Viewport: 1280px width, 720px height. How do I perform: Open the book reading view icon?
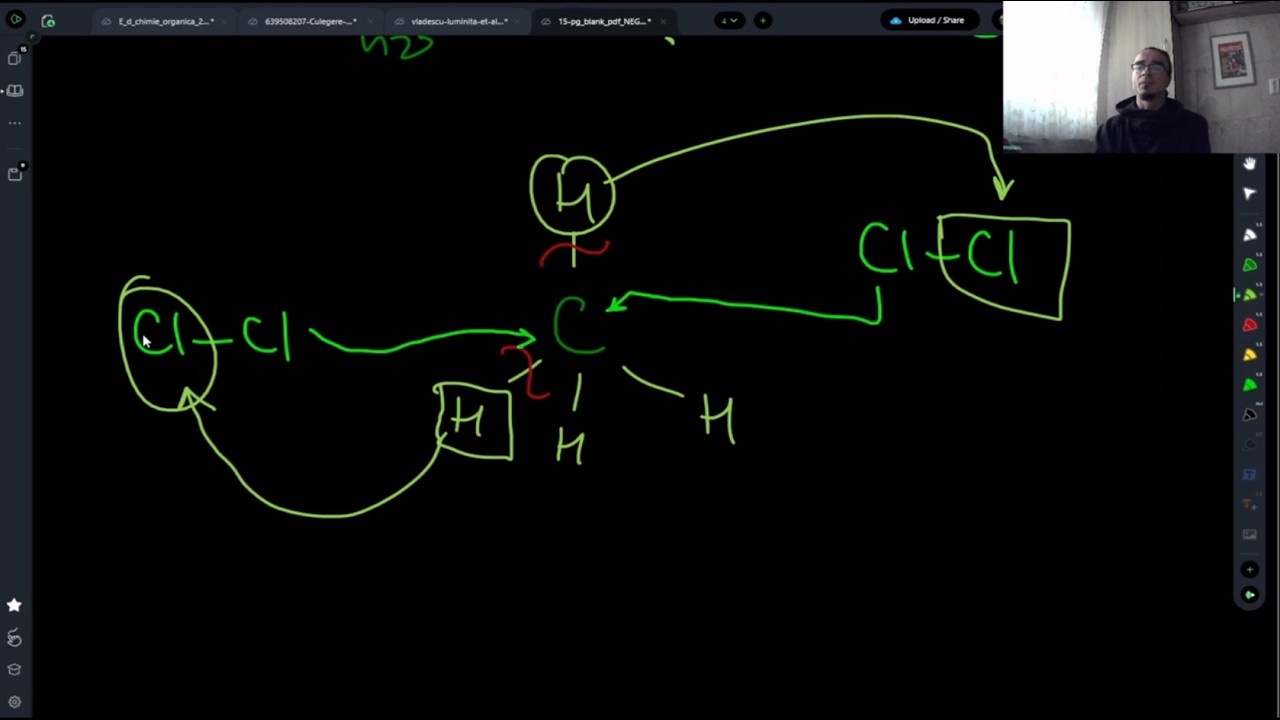(14, 90)
